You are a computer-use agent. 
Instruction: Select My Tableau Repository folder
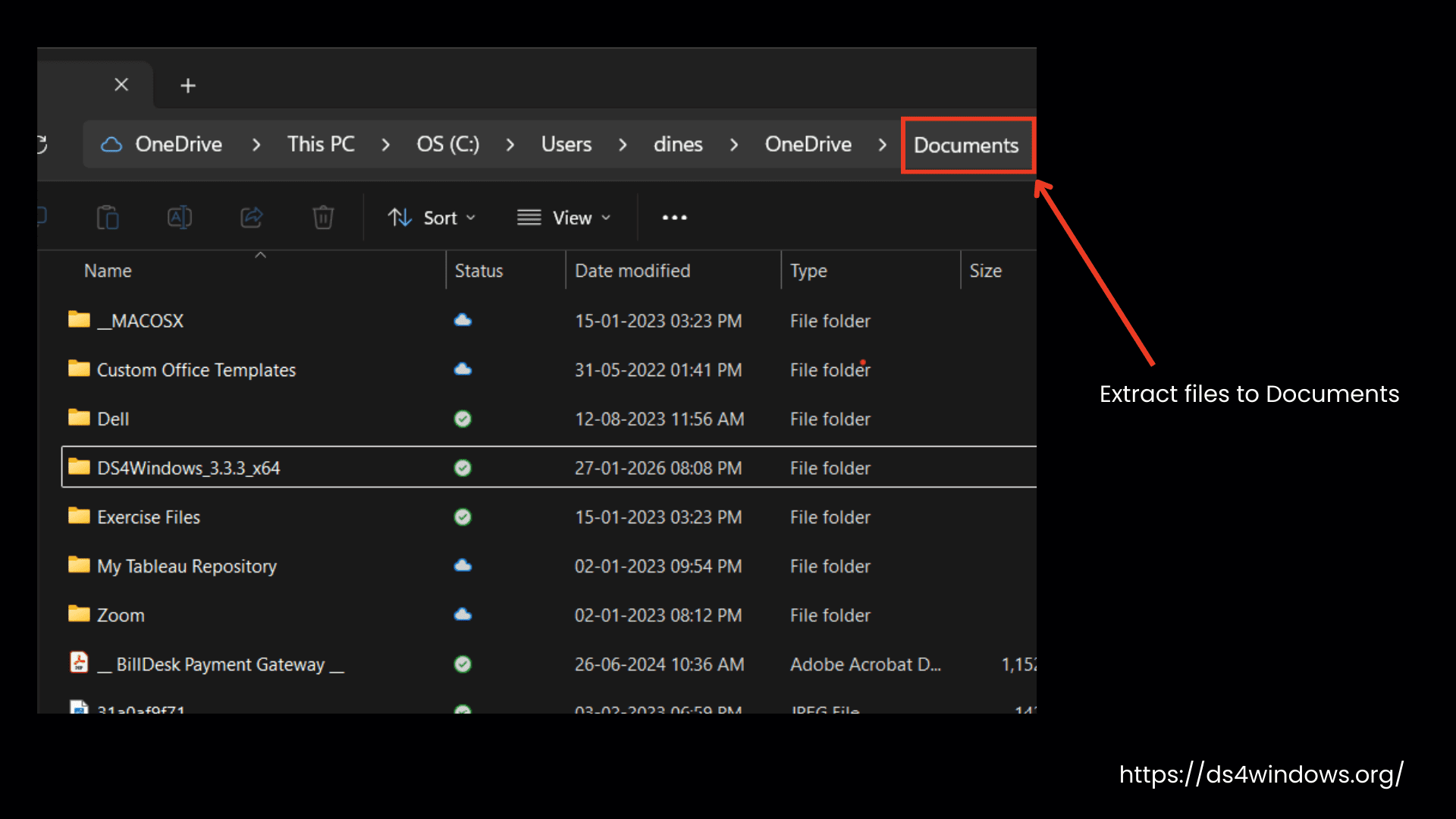pos(549,566)
